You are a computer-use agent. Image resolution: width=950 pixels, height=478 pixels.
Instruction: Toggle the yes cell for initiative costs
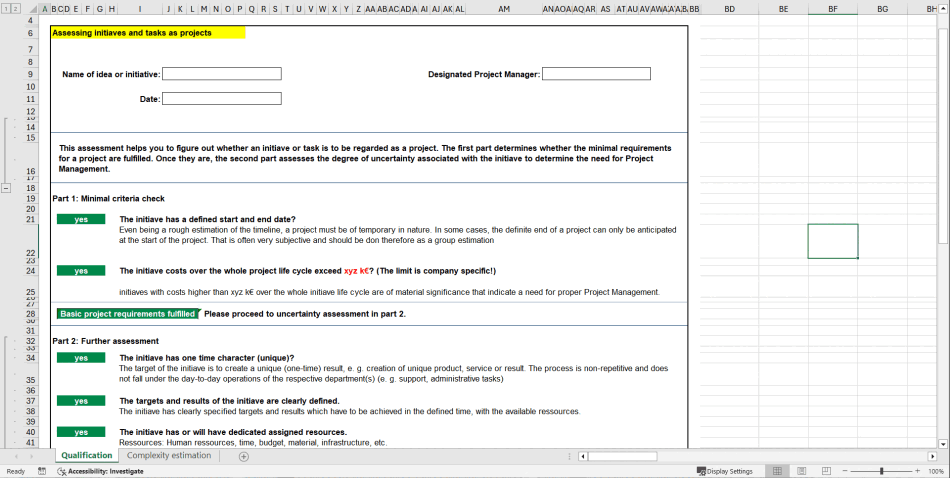pos(81,270)
